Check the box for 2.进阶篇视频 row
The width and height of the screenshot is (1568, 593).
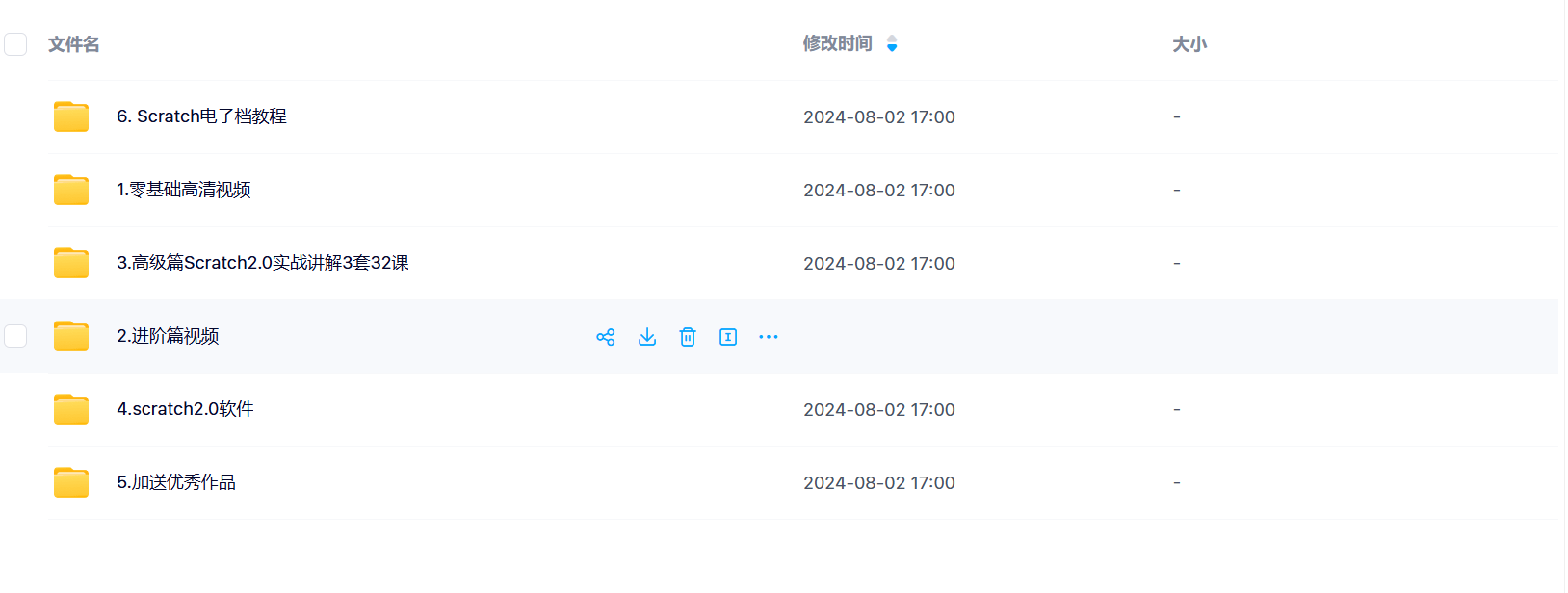coord(15,336)
